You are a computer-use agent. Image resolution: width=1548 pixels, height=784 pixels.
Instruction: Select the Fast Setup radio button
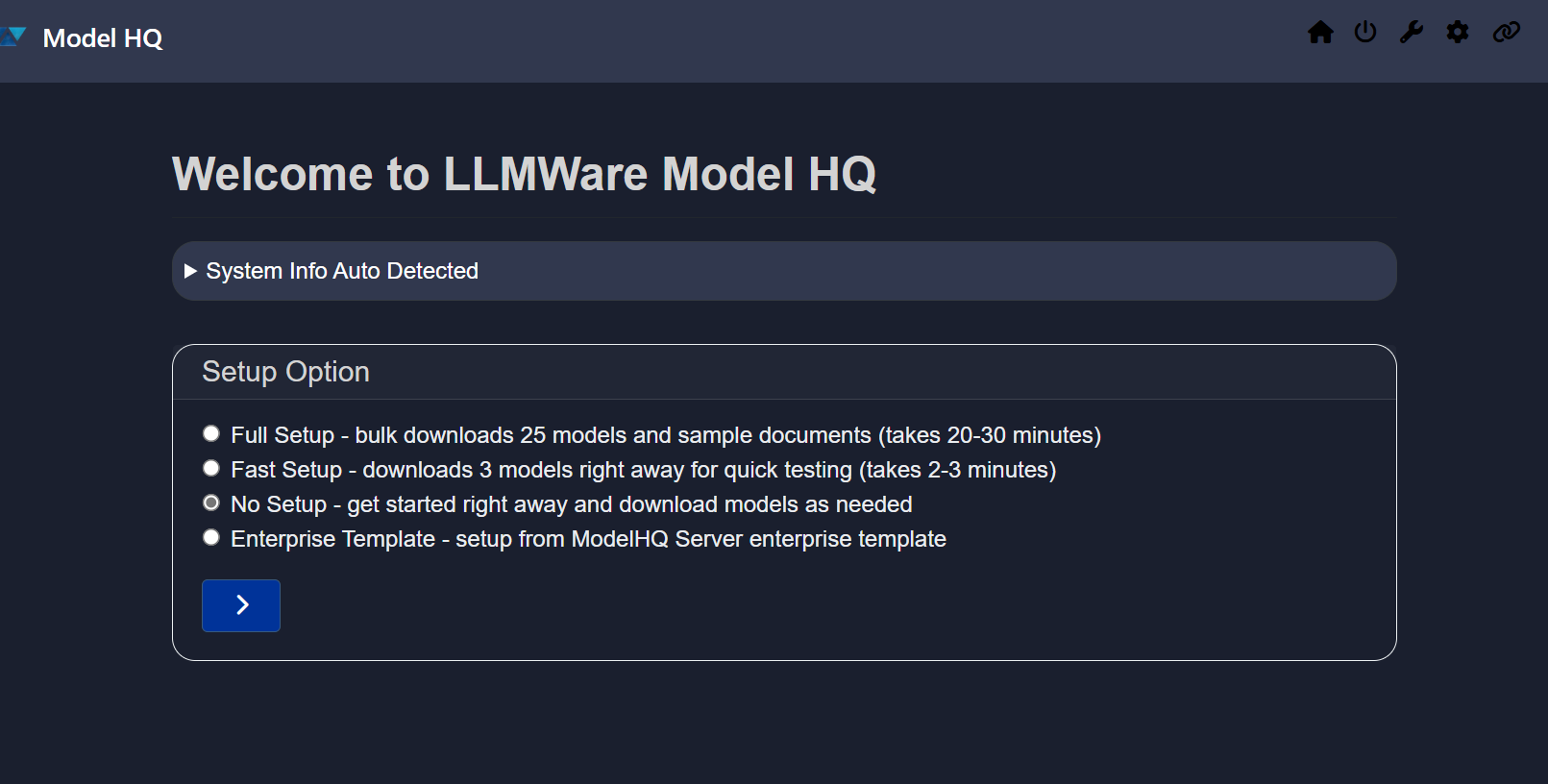pos(211,468)
